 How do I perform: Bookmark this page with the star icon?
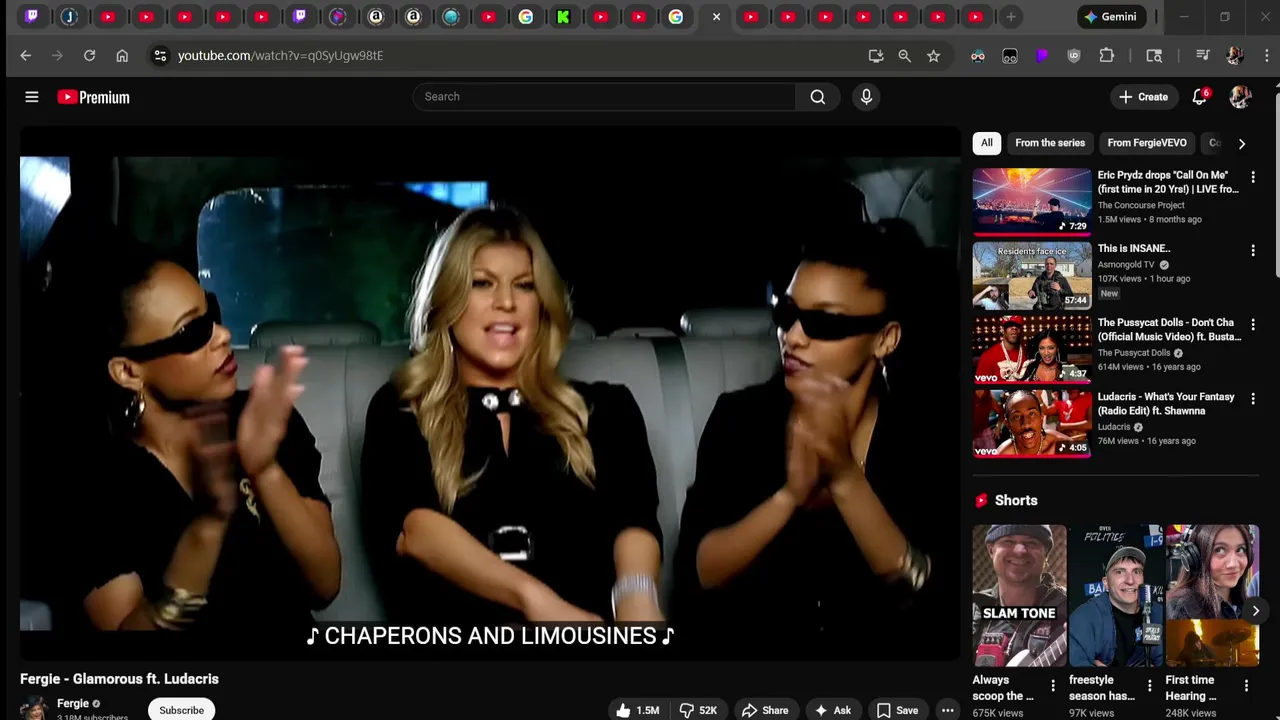934,56
